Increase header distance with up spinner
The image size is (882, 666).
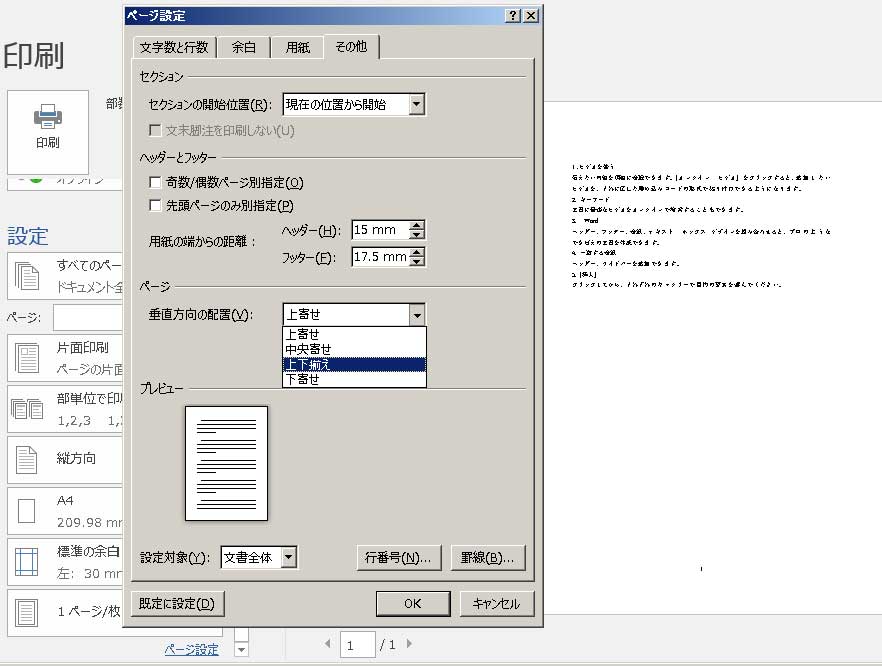[x=418, y=225]
